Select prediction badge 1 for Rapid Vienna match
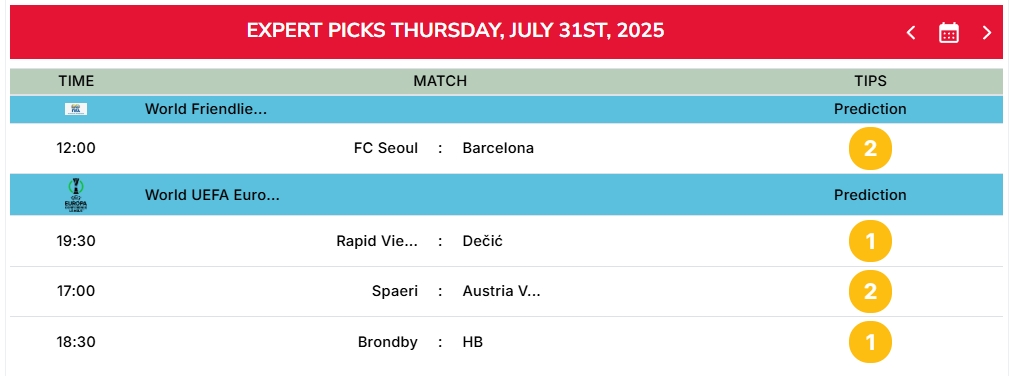 (870, 241)
